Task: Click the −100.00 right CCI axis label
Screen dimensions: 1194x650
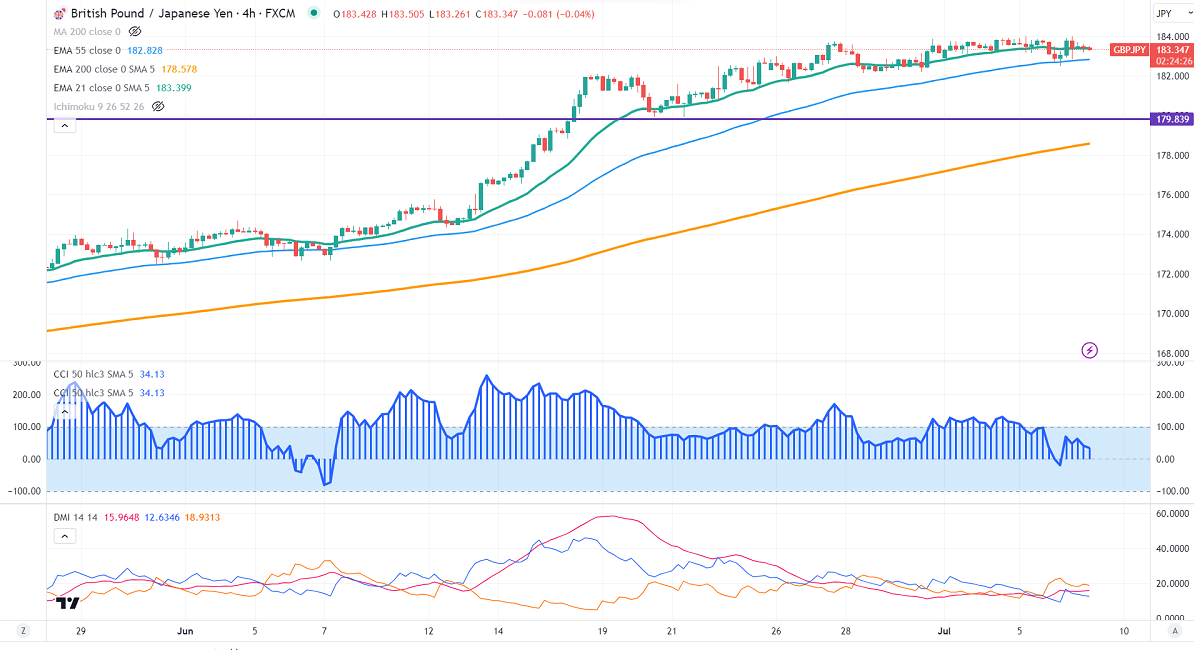Action: (1171, 491)
